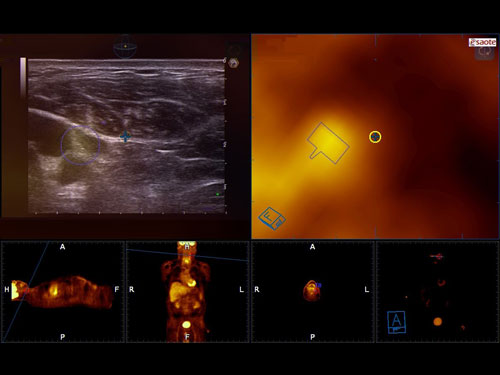Select the blue A orientation cube
500x375 pixels.
pos(396,322)
